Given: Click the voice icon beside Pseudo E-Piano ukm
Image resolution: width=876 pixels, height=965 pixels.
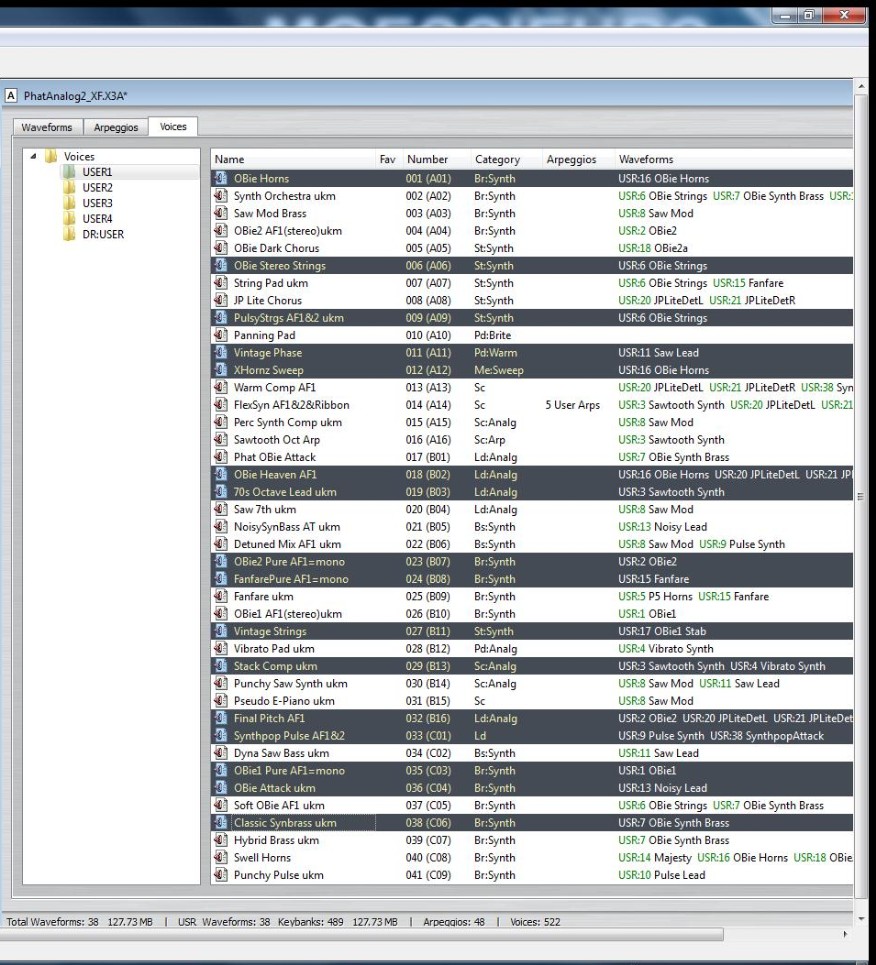Looking at the screenshot, I should point(220,701).
